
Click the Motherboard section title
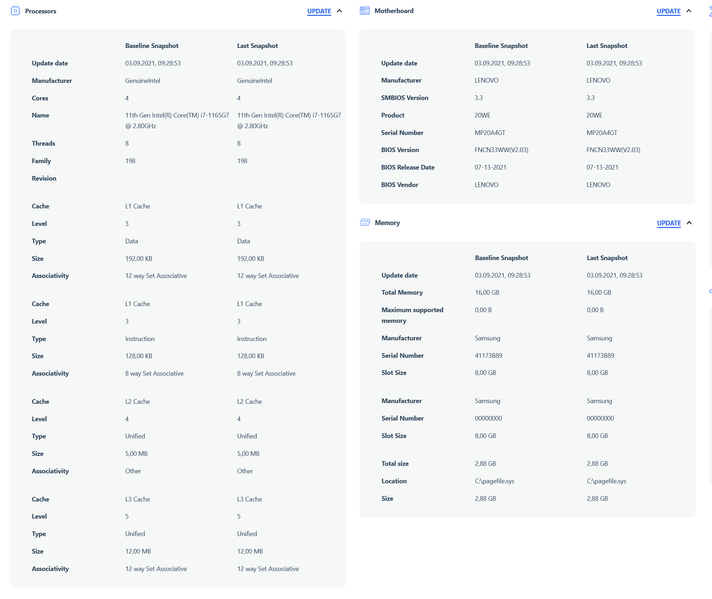click(x=393, y=11)
